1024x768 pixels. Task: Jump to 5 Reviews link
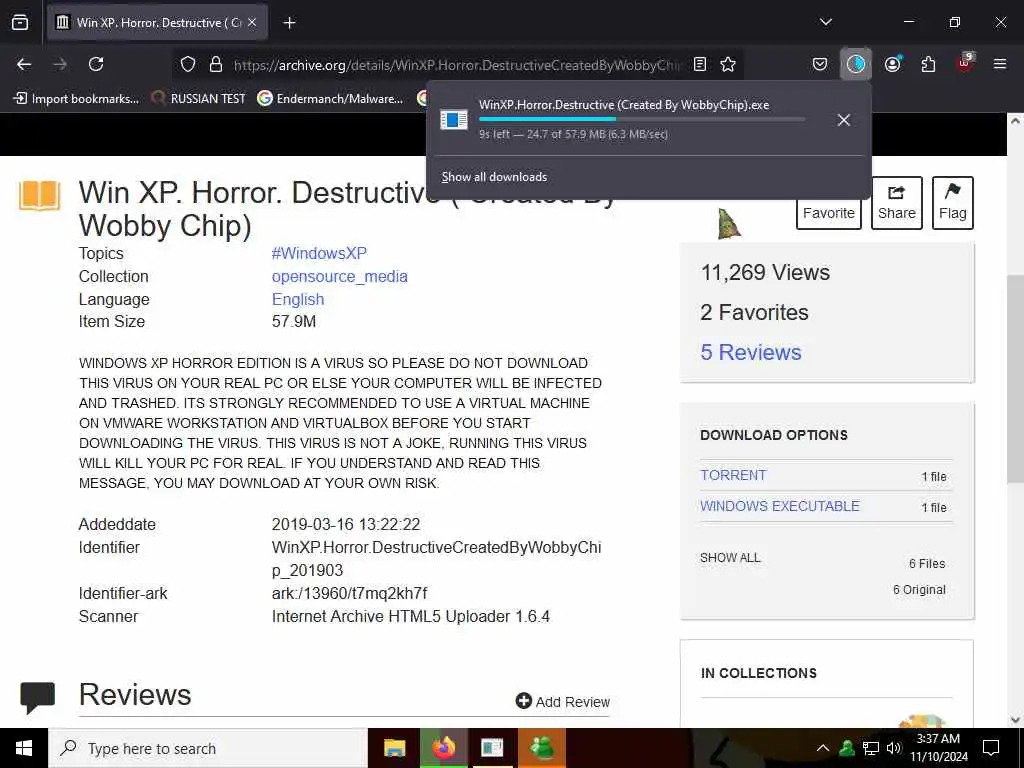[x=751, y=352]
